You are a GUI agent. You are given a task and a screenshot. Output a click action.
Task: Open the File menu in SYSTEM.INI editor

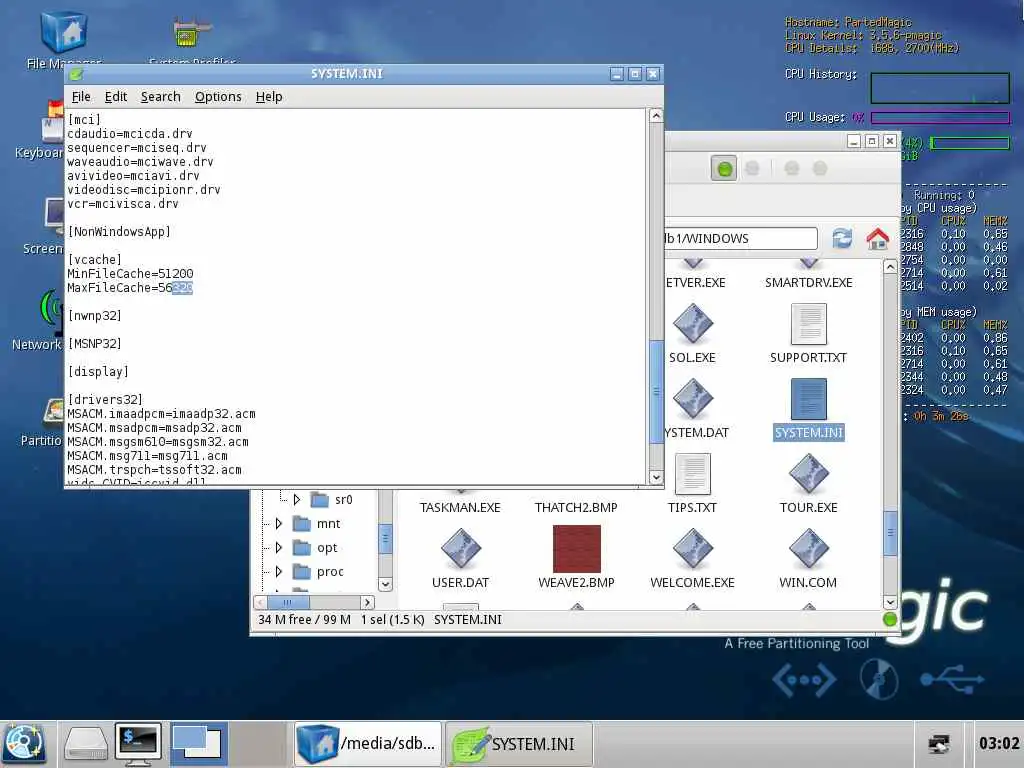point(81,97)
